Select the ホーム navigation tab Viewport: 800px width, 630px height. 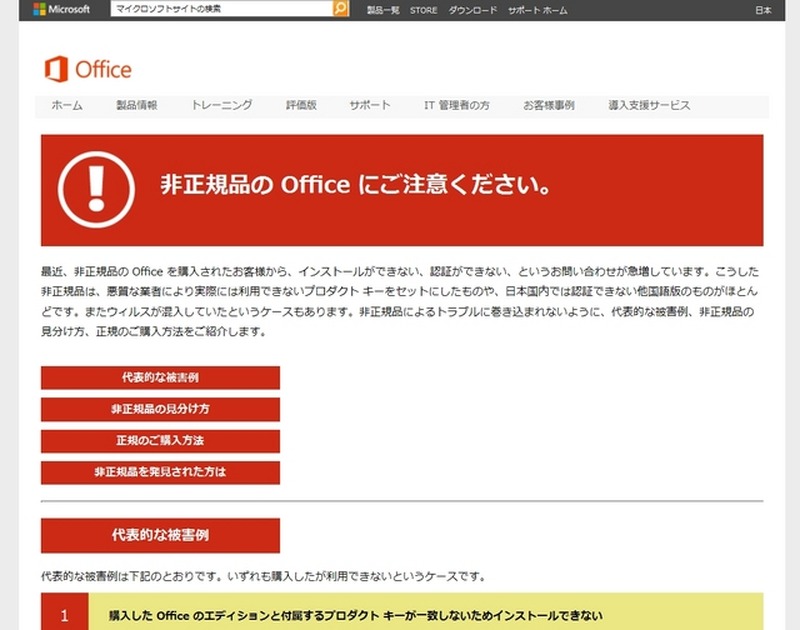coord(67,105)
